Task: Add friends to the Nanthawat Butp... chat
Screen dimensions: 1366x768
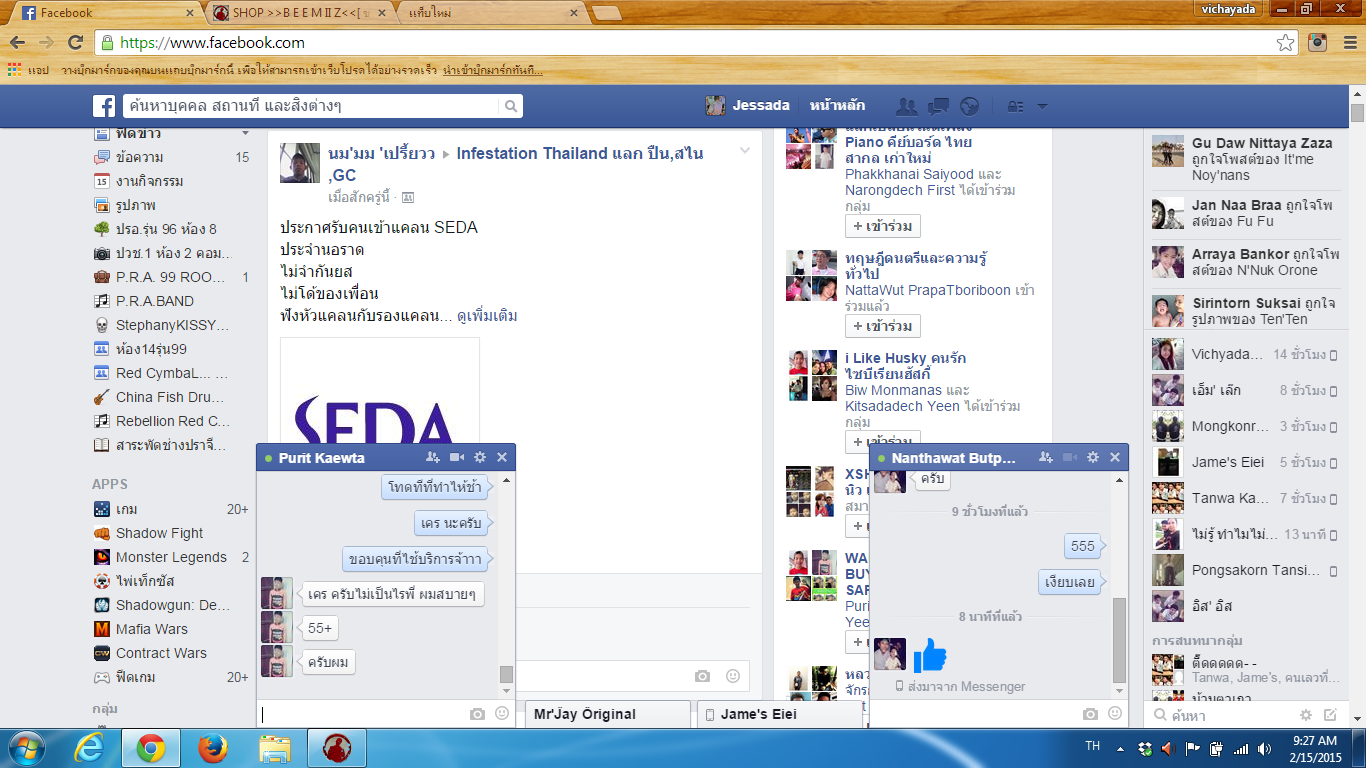Action: tap(1046, 458)
